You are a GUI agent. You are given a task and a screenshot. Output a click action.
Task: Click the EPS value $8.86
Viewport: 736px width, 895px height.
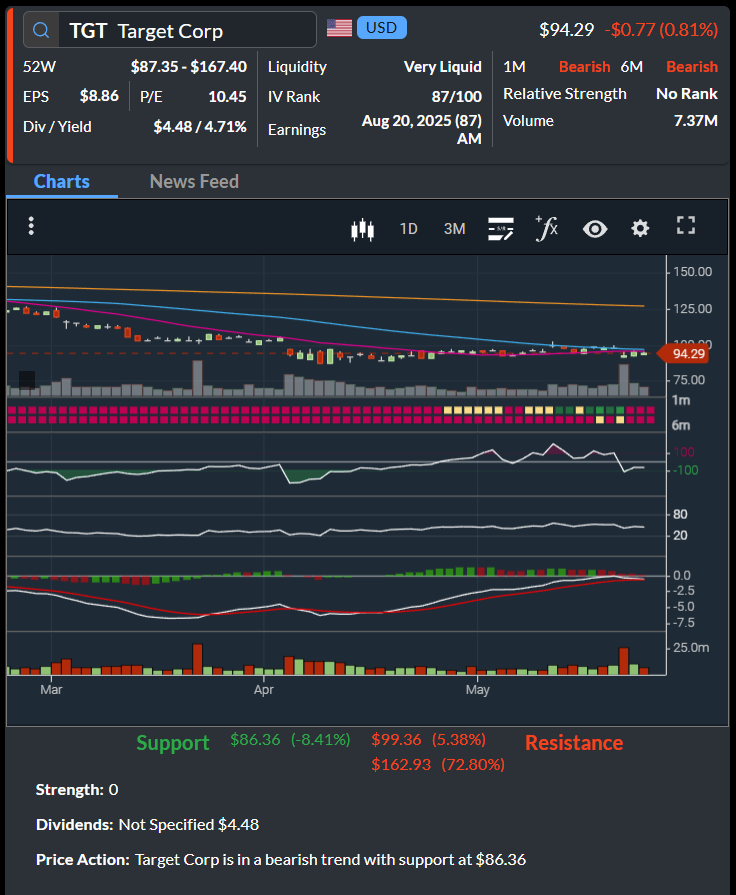(99, 96)
